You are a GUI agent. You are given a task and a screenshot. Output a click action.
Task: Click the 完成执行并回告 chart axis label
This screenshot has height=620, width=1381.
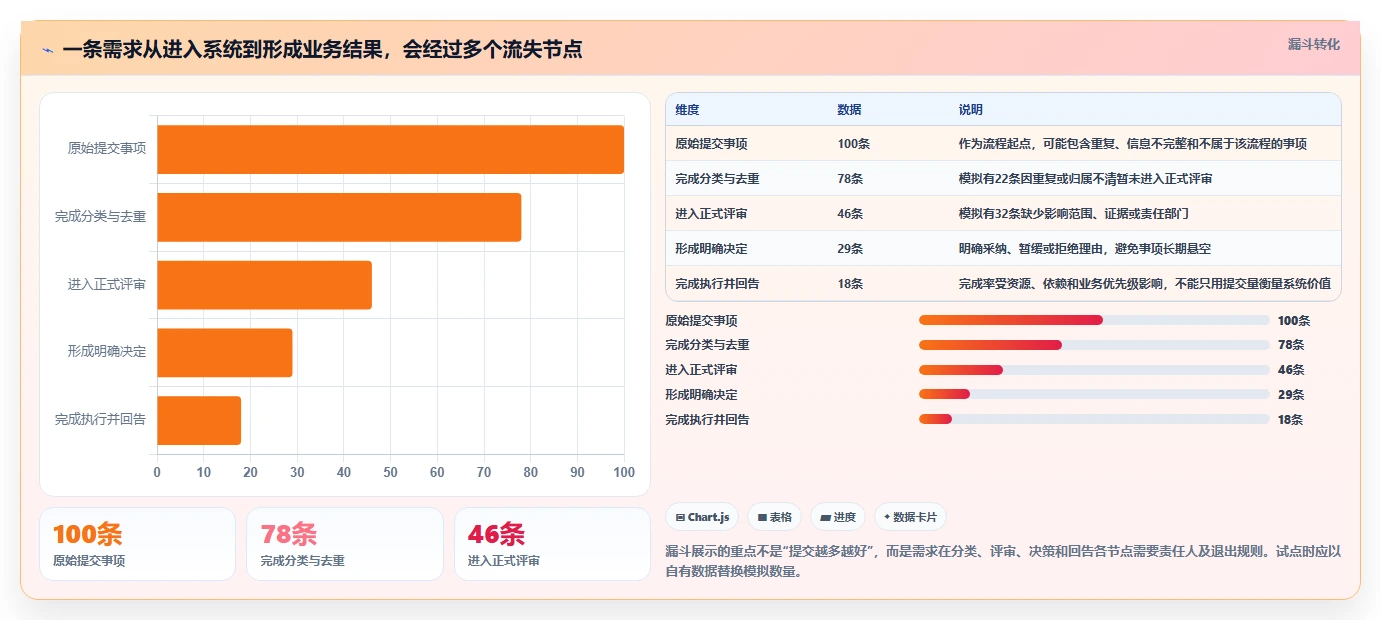(x=100, y=420)
